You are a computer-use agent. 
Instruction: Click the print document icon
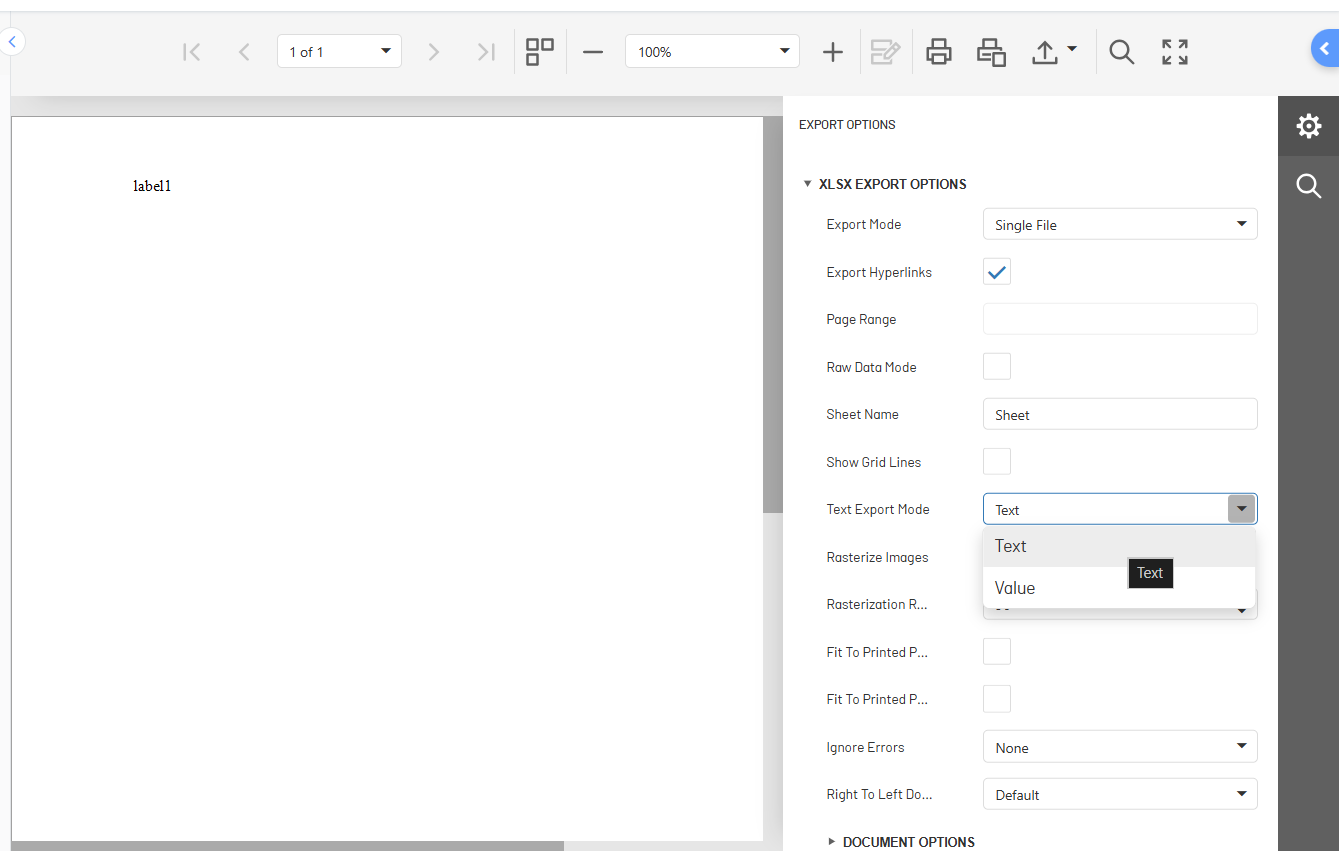tap(938, 52)
